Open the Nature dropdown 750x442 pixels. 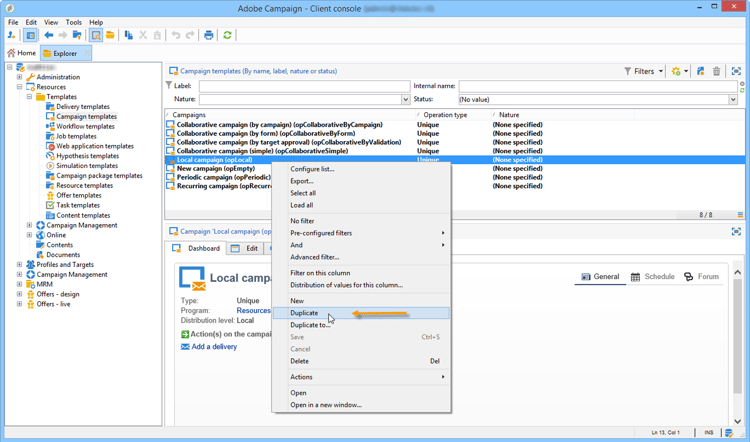click(406, 99)
